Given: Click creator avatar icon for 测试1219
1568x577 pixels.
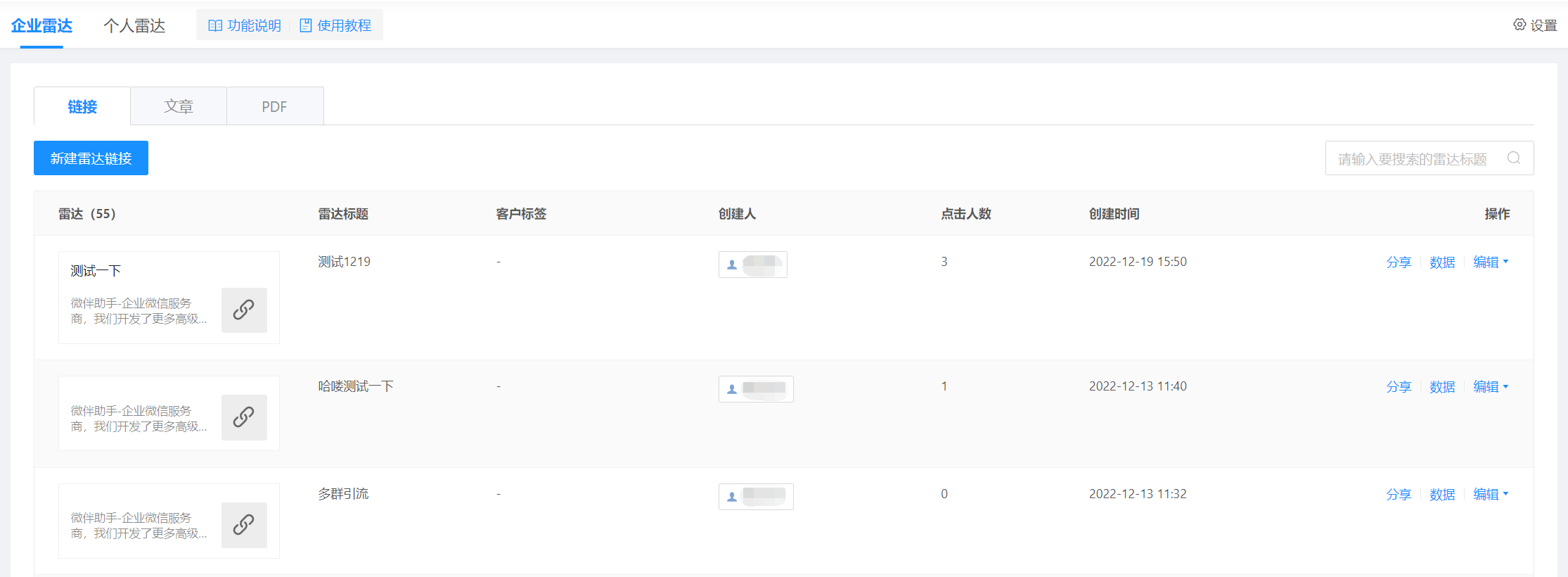Looking at the screenshot, I should 732,265.
